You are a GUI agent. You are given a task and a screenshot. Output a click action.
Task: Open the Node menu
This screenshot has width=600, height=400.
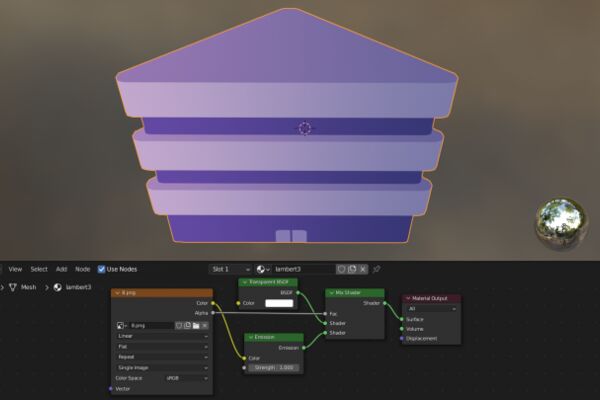click(83, 269)
